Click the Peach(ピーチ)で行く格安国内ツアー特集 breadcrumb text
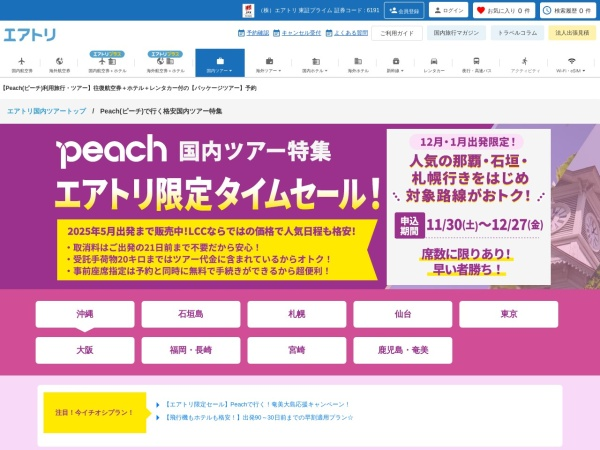This screenshot has height=450, width=600. click(x=161, y=111)
